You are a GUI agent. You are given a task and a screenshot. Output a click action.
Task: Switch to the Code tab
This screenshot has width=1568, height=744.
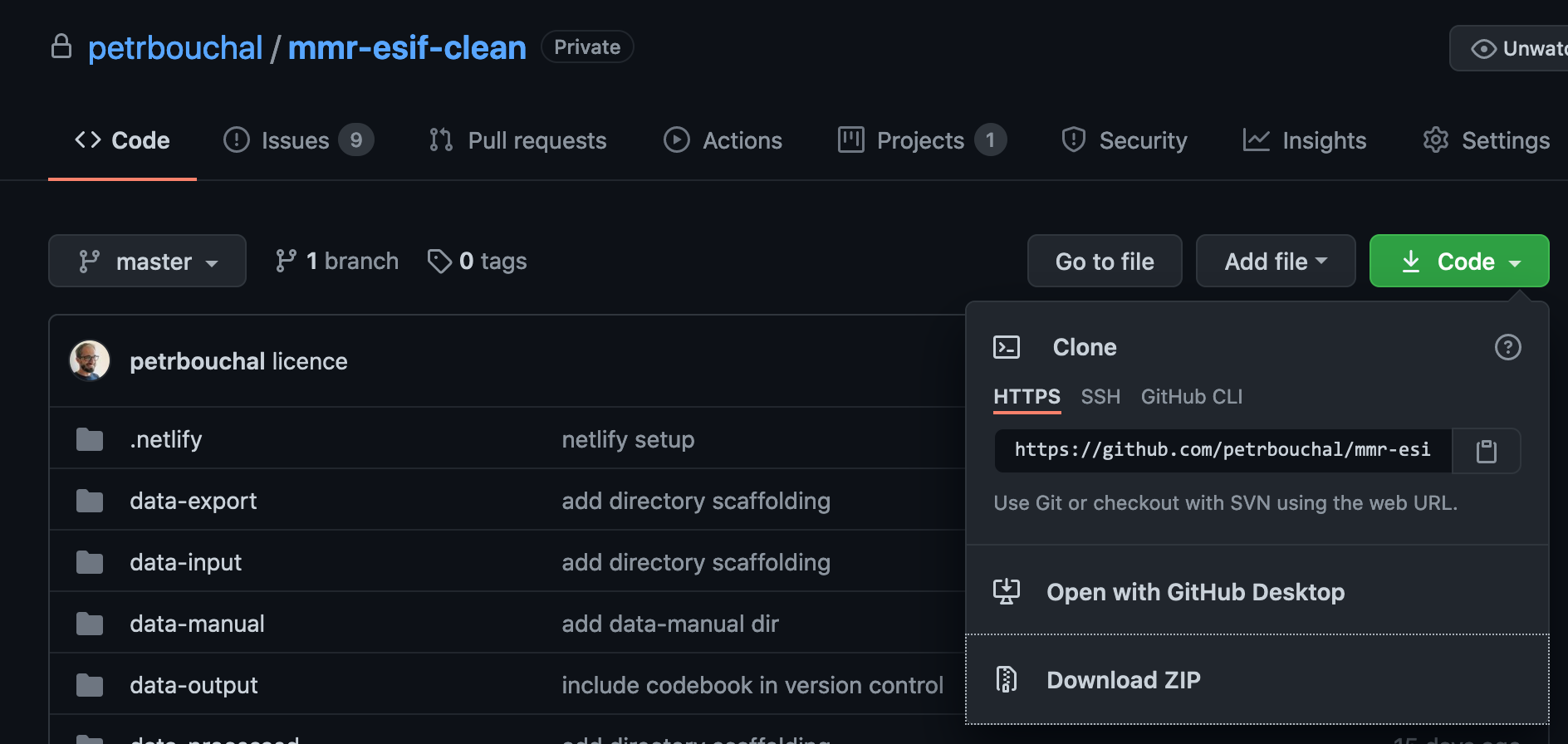click(123, 140)
